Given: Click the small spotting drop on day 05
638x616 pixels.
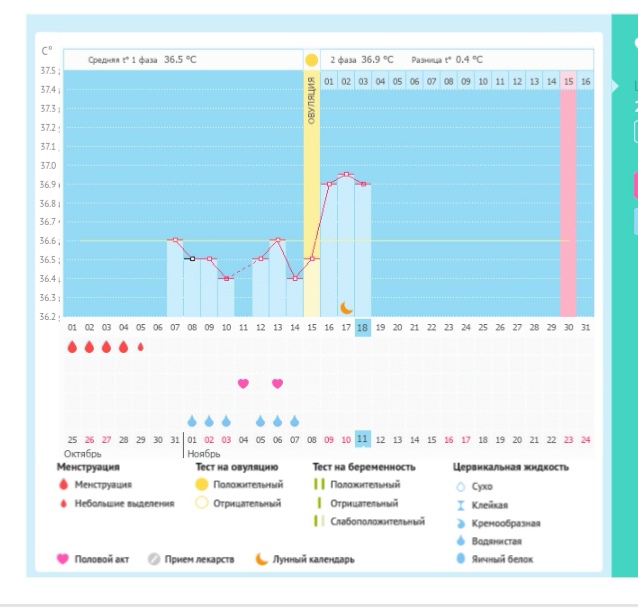Looking at the screenshot, I should pyautogui.click(x=141, y=347).
